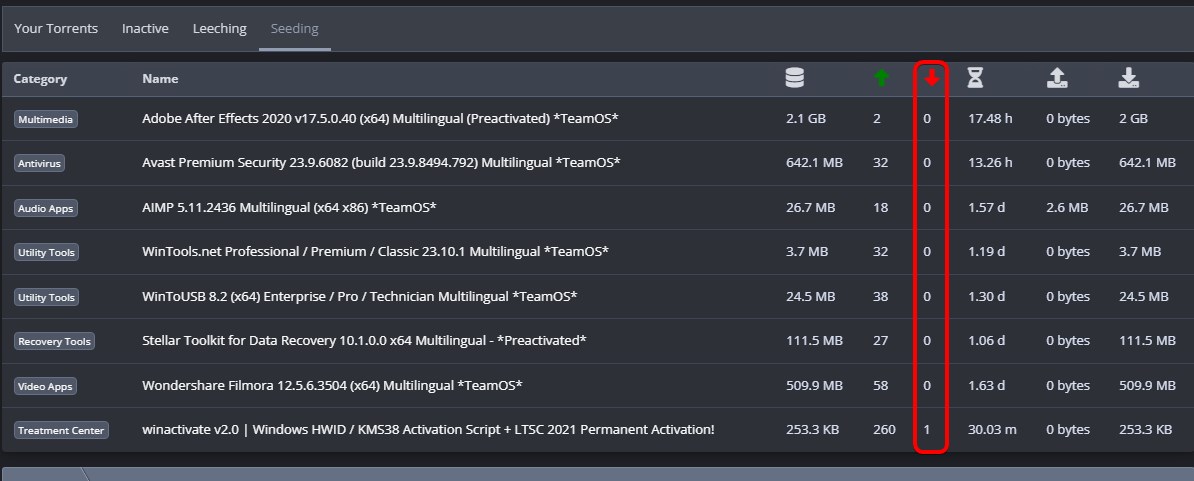The height and width of the screenshot is (481, 1194).
Task: Open Adobe After Effects 2020 torrent link
Action: [x=380, y=119]
